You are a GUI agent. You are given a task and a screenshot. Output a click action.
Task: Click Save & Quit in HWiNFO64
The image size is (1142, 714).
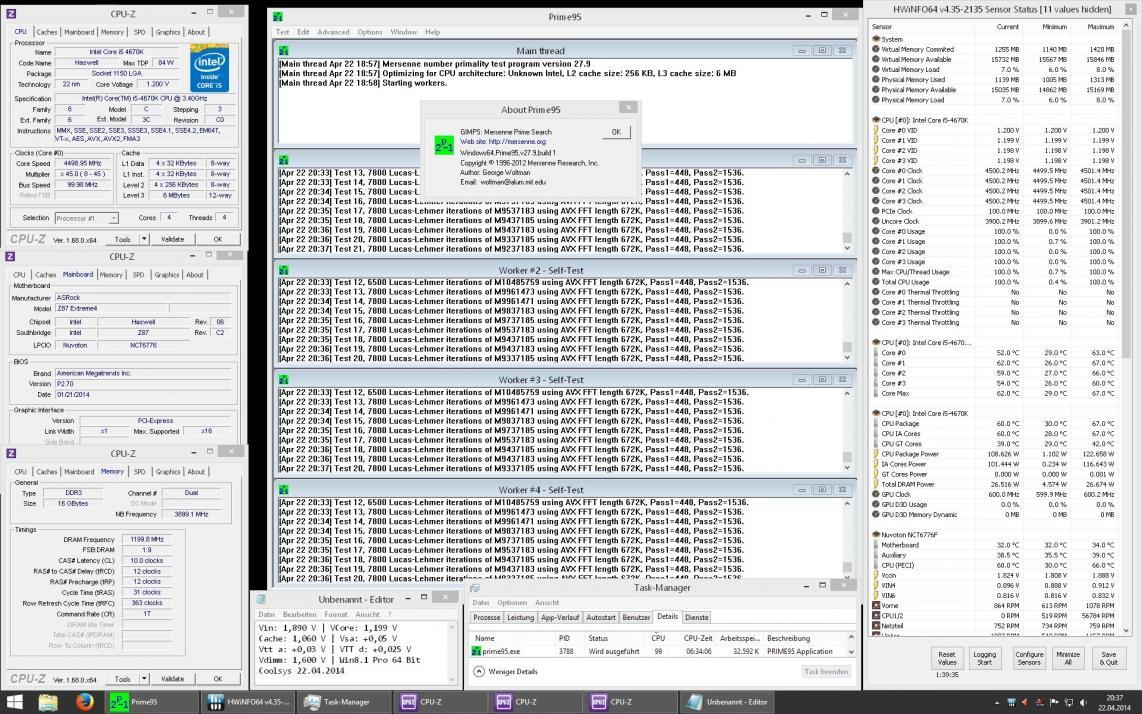click(x=1108, y=659)
